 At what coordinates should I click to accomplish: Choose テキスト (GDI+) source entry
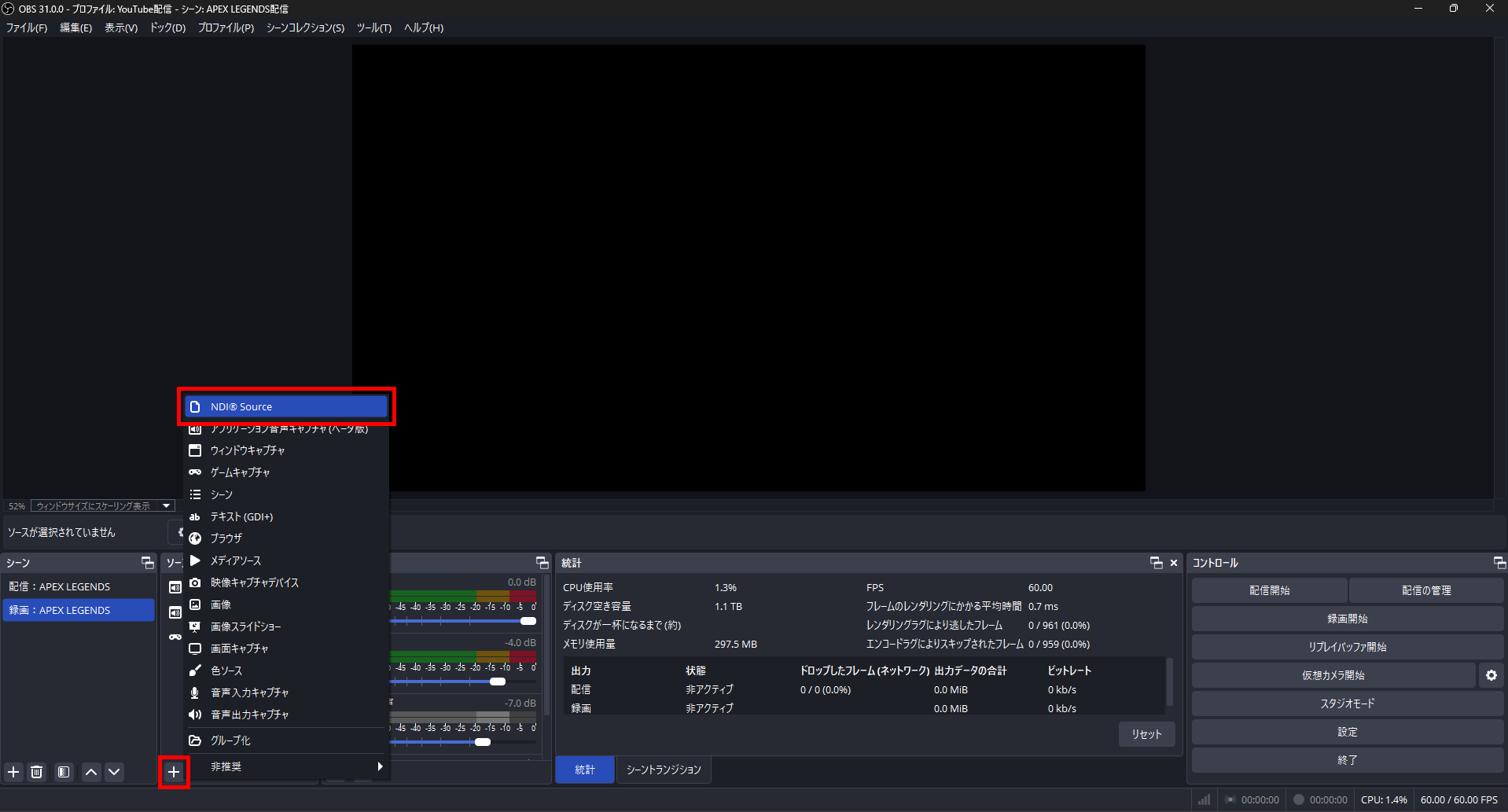click(286, 516)
